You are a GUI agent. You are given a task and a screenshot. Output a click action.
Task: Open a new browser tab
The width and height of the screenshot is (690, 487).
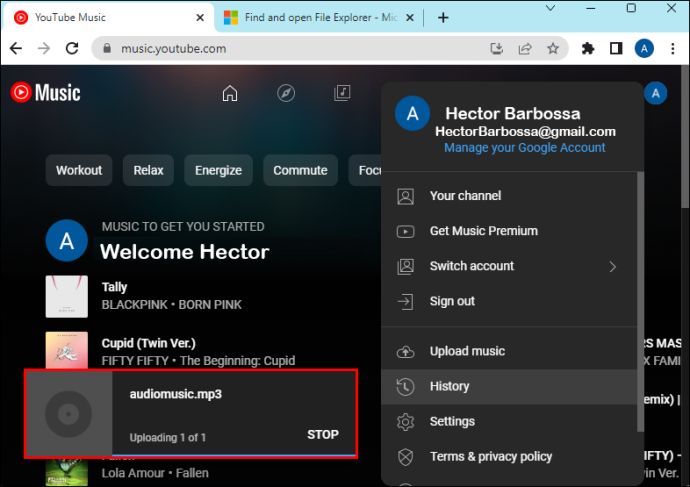coord(443,18)
